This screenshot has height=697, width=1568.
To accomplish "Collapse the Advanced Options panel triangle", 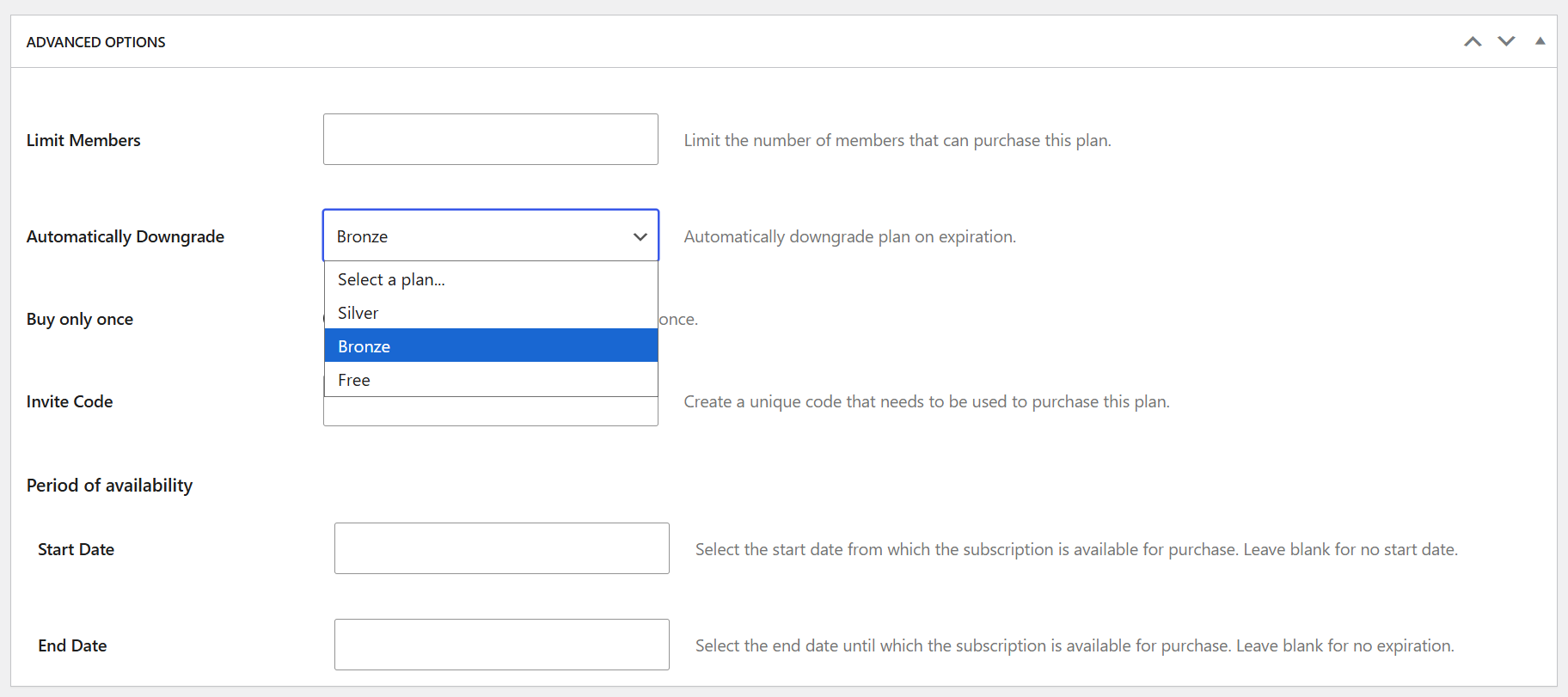I will coord(1540,41).
